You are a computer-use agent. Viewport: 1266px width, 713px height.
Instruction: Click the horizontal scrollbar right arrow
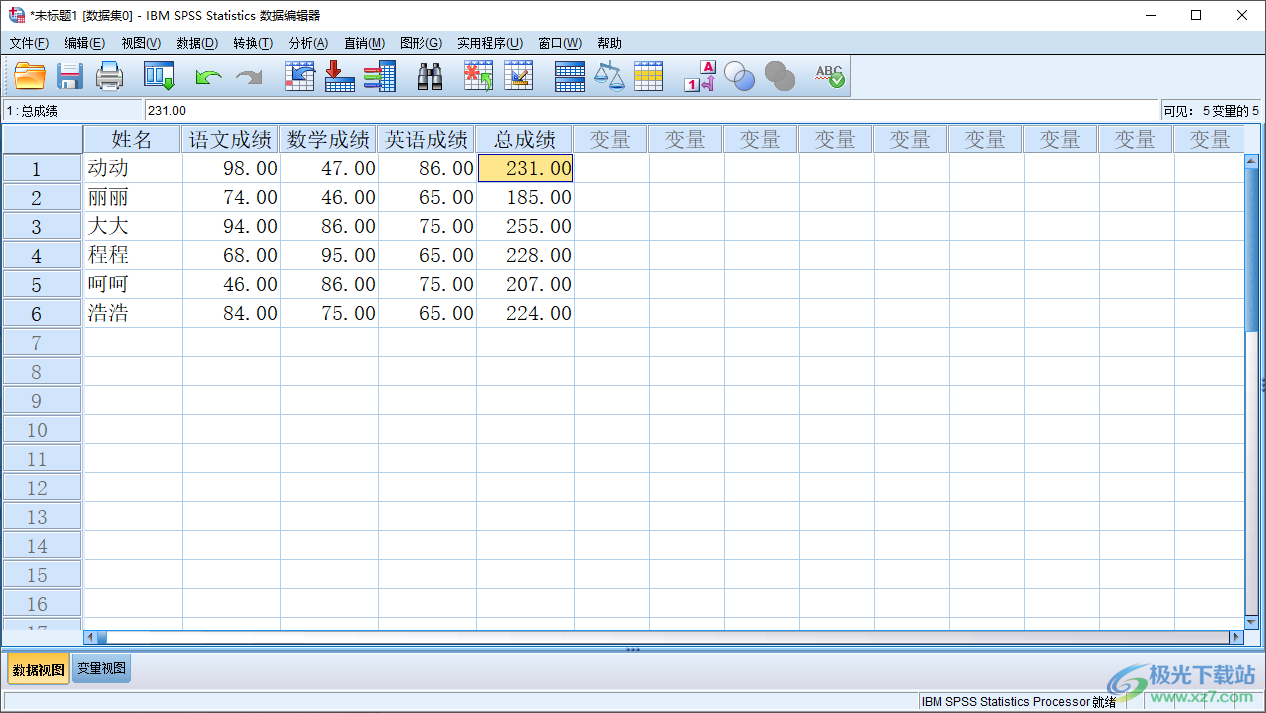1237,637
